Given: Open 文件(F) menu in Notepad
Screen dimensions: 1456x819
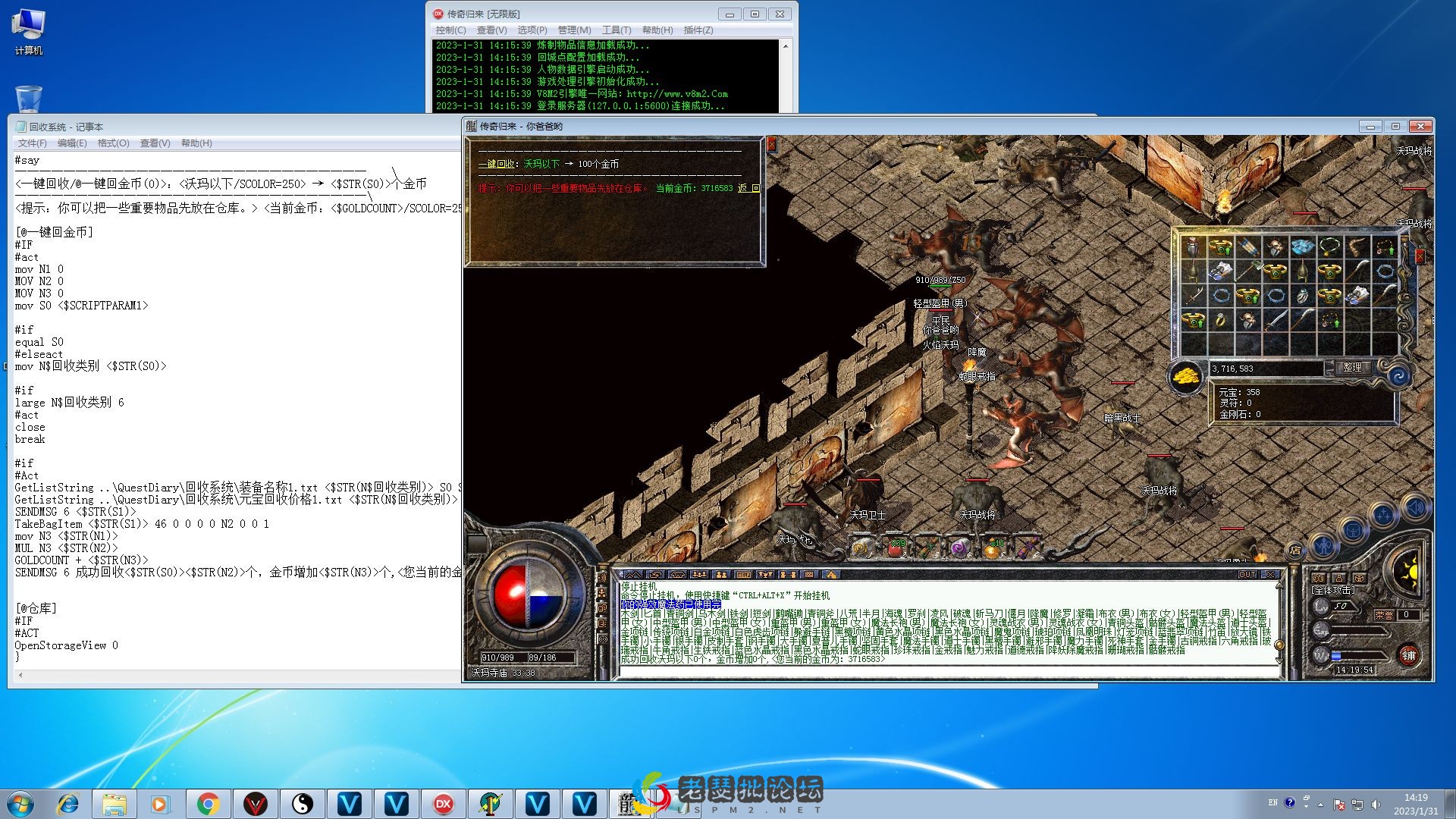Looking at the screenshot, I should click(x=33, y=143).
